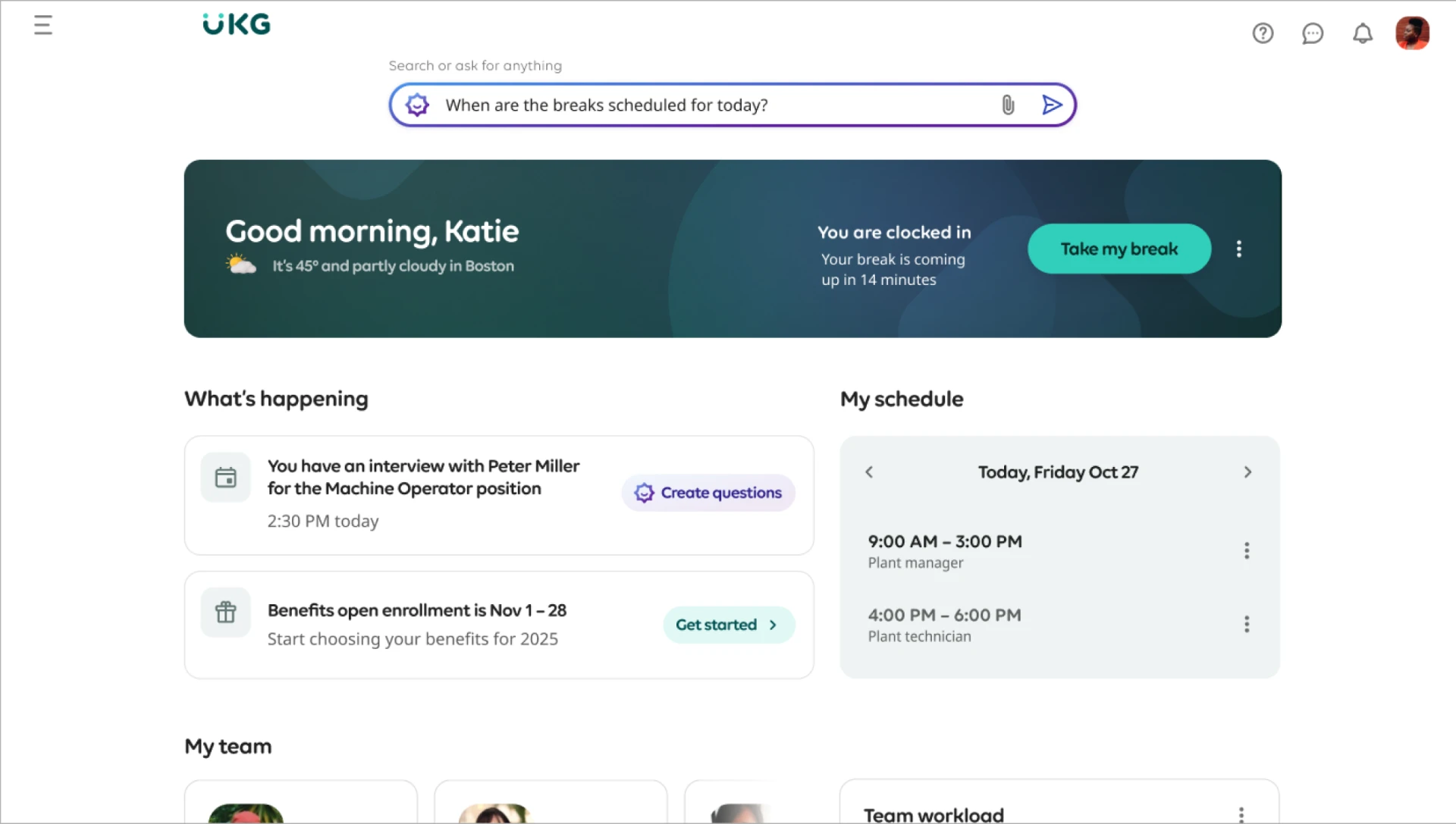Click the Plant manager label
1456x824 pixels.
point(915,563)
